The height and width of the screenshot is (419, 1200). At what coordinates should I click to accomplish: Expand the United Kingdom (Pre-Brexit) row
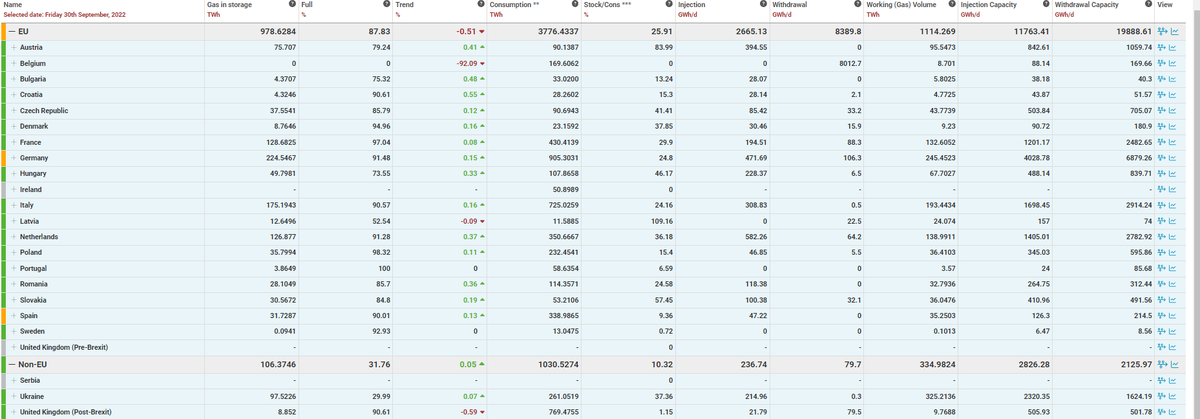[14, 347]
